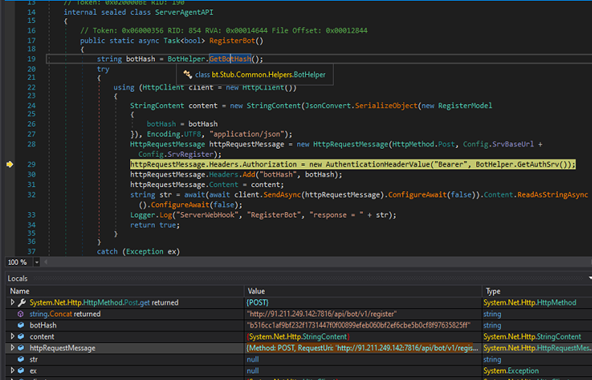592x380 pixels.
Task: Click the catch (Exception ex) line
Action: [138, 252]
